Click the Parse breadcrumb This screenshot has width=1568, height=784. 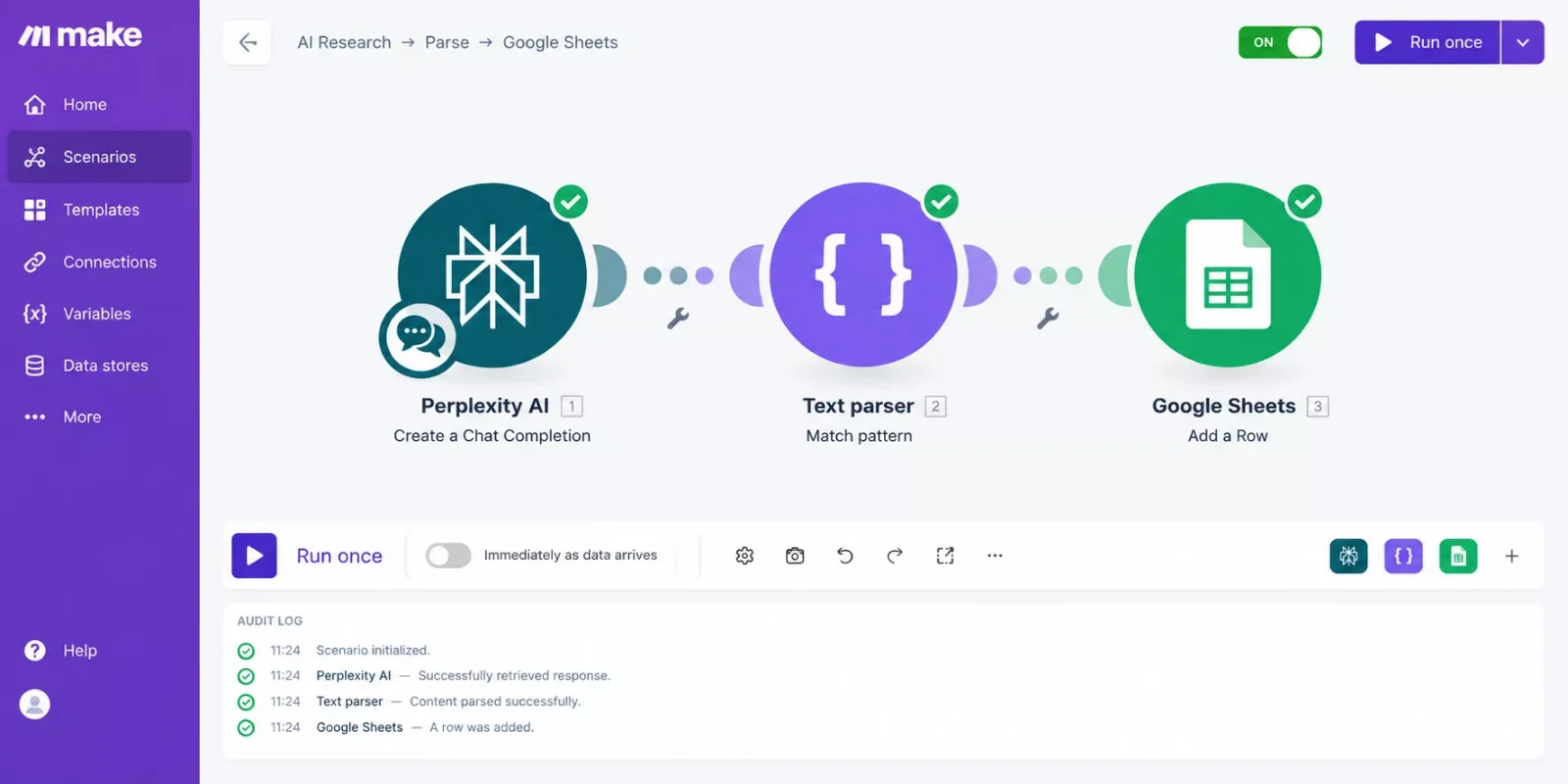(x=447, y=42)
